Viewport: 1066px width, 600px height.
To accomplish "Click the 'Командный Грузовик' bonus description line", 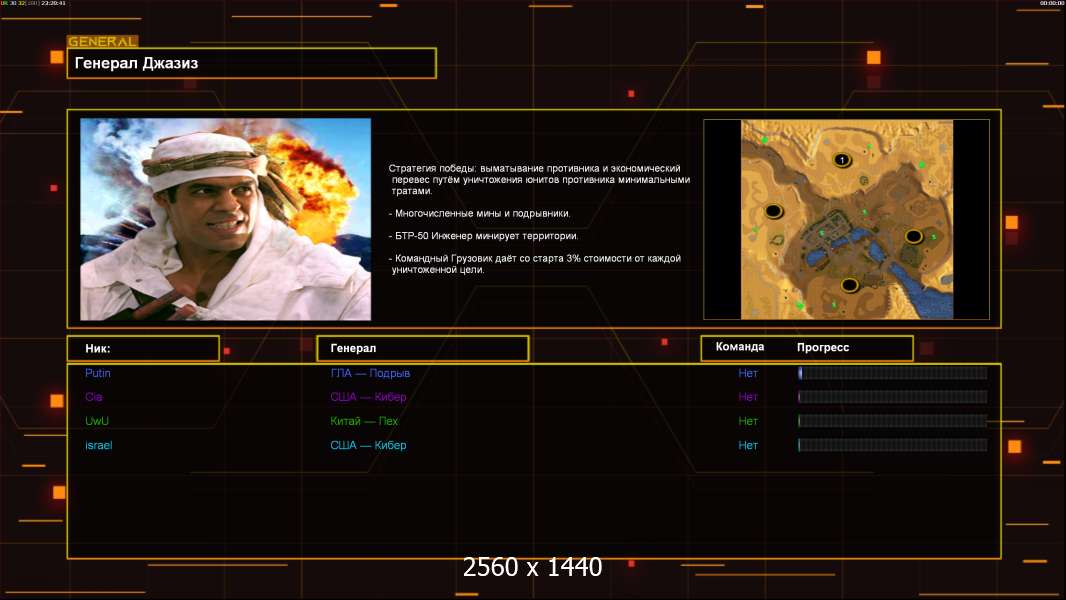I will coord(535,264).
